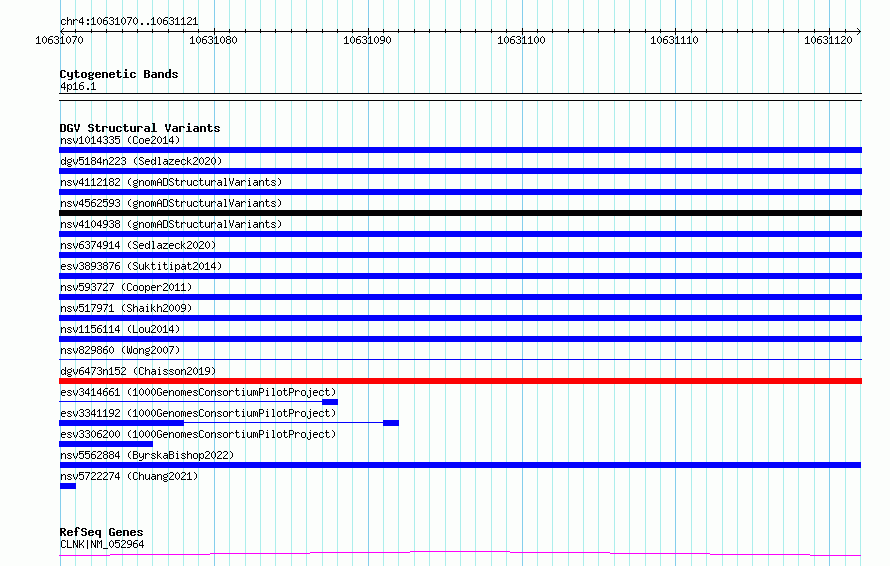Click the blue nsv593727 variant bar
This screenshot has height=566, width=890.
pyautogui.click(x=460, y=297)
